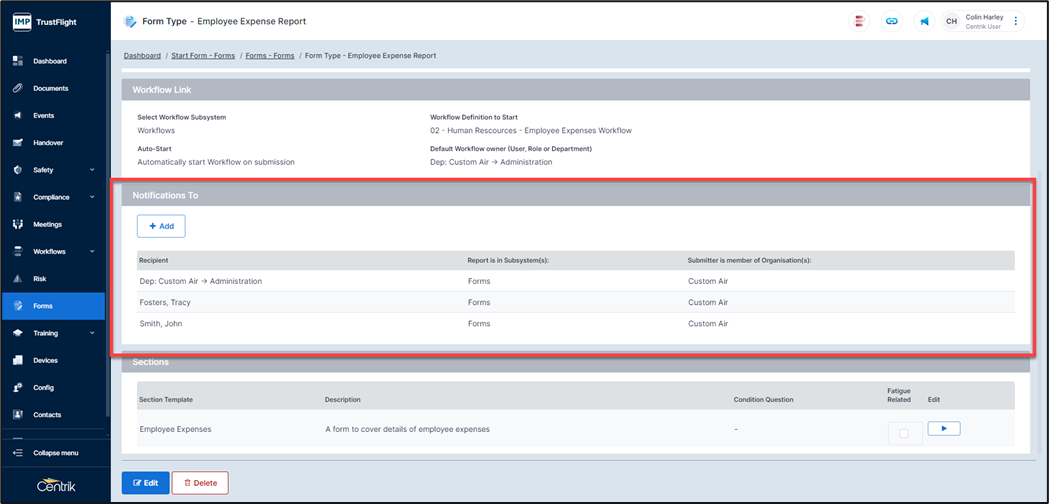The height and width of the screenshot is (504, 1049).
Task: Select Dashboard in the sidebar menu
Action: point(50,61)
